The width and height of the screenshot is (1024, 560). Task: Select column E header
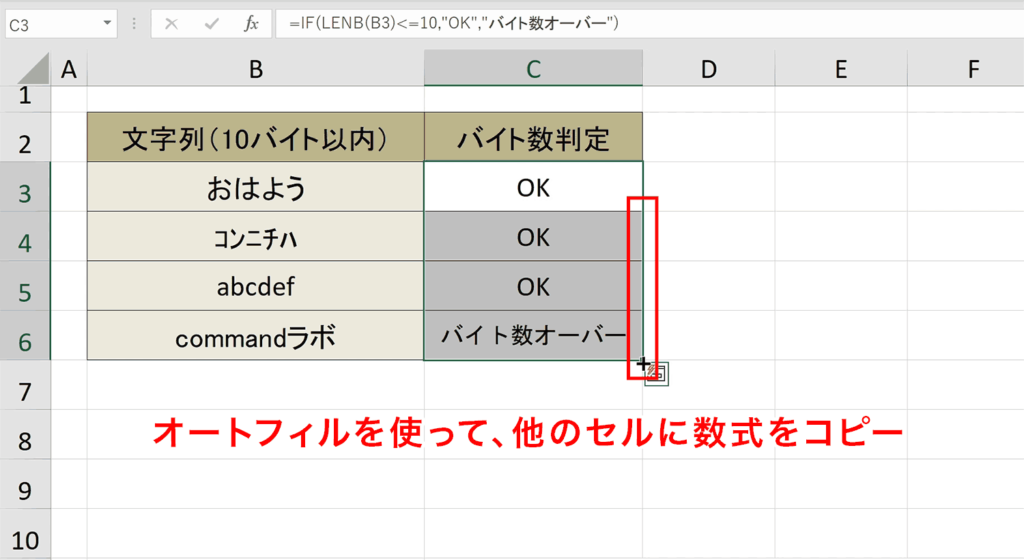[841, 69]
